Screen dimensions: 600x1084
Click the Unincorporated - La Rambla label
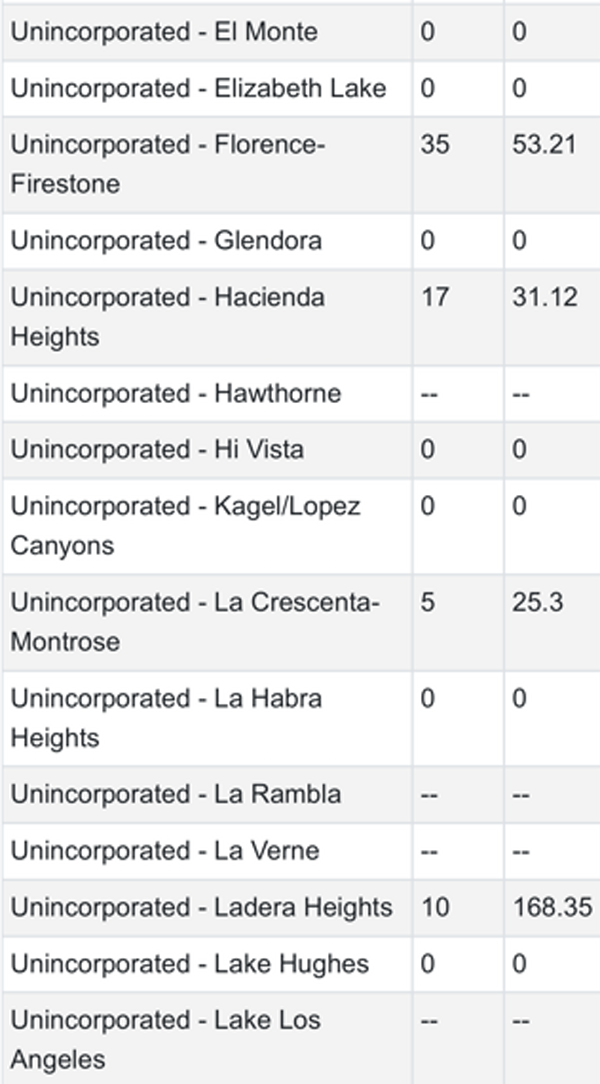point(176,794)
